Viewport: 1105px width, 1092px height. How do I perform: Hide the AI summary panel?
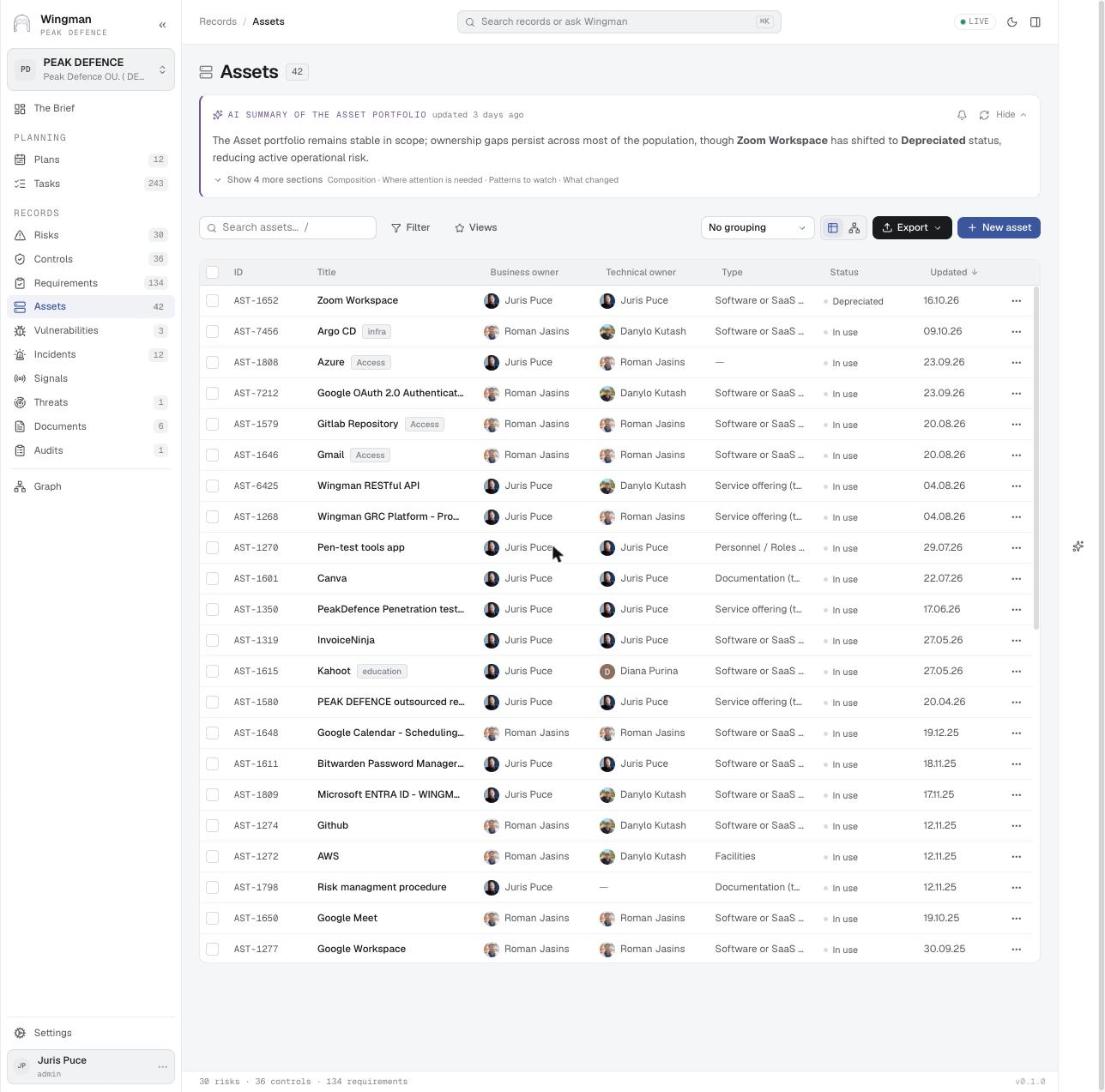pos(1011,115)
